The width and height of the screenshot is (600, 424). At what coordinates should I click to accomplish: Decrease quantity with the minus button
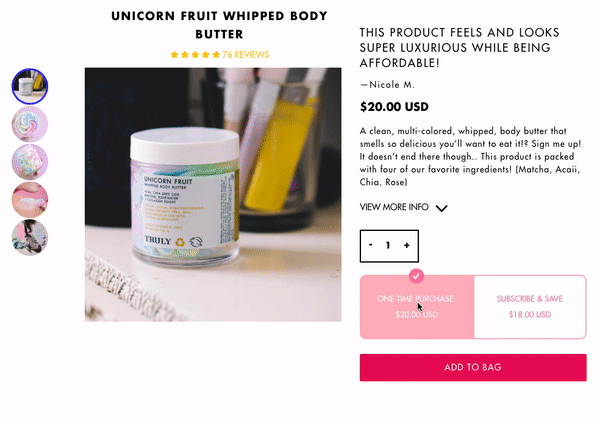tap(370, 245)
